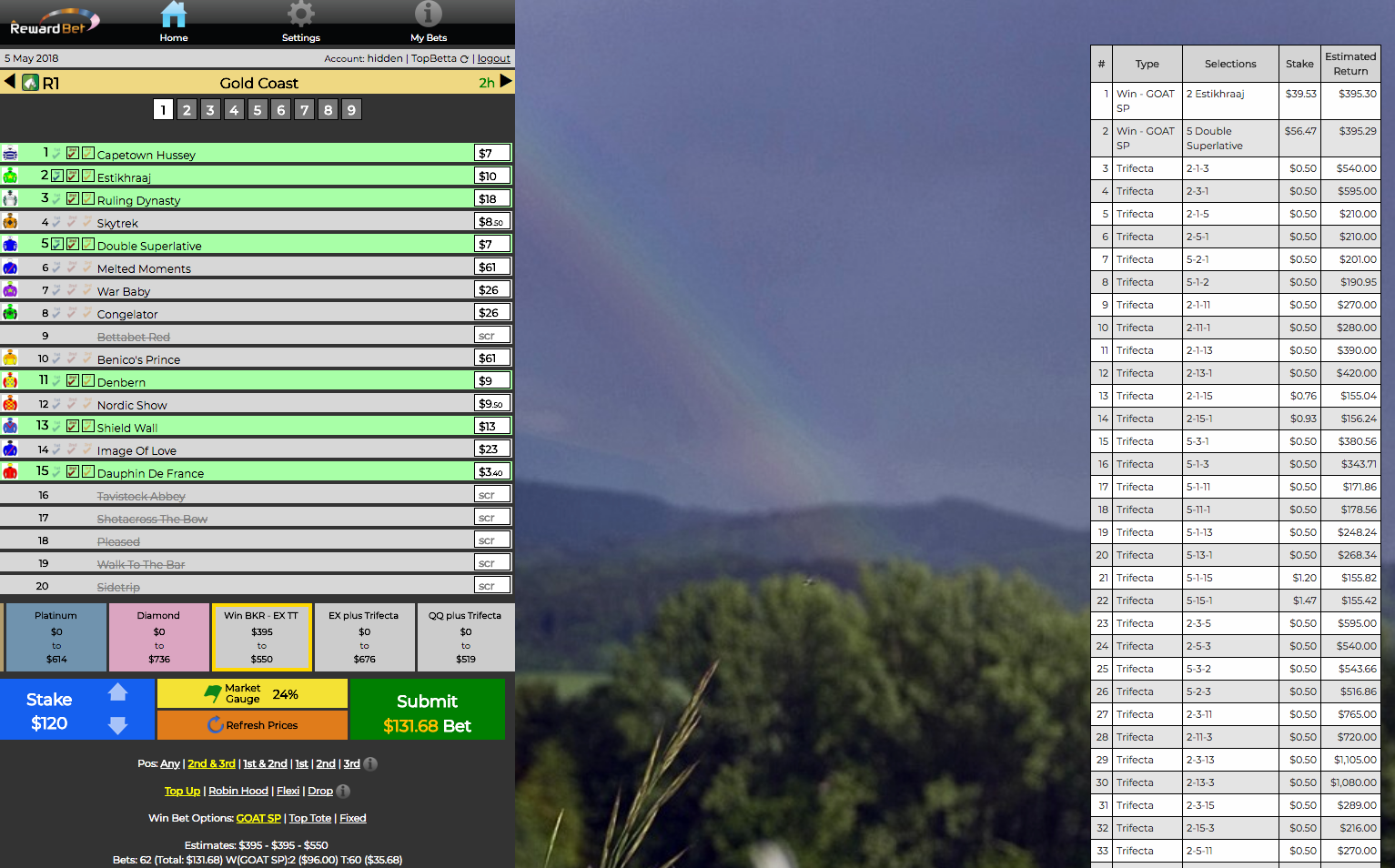Select the Robin Hood option link
Screen dimensions: 1395x868
(x=238, y=792)
